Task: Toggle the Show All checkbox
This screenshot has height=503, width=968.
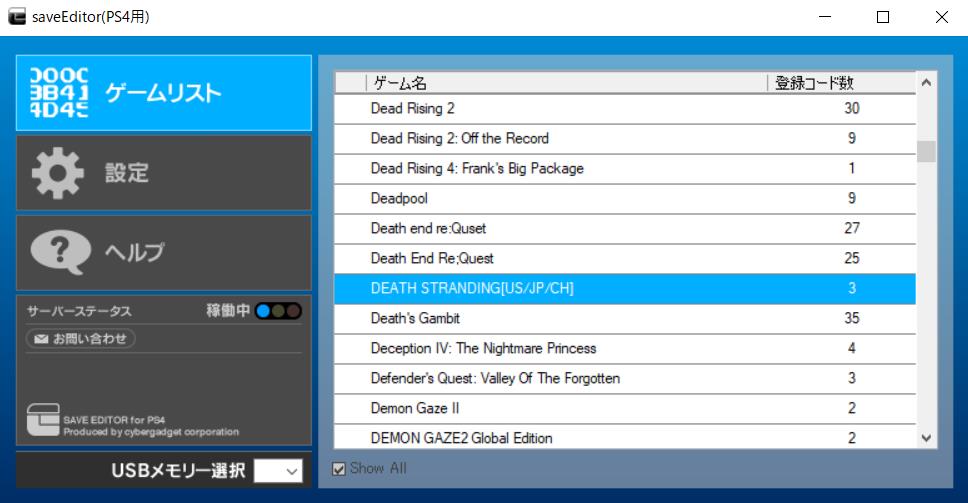Action: 340,468
